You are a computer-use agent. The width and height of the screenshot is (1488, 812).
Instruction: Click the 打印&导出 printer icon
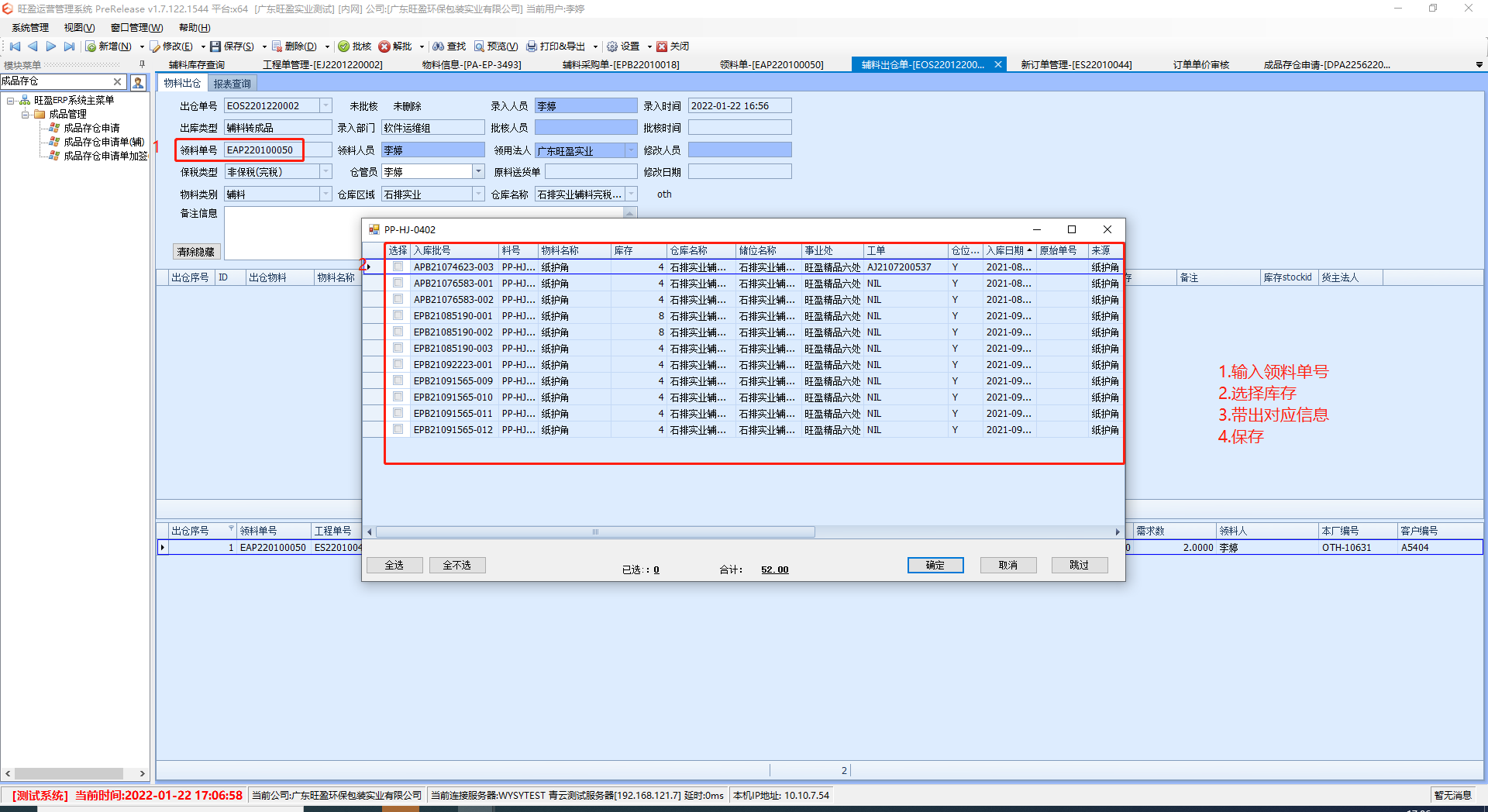pyautogui.click(x=532, y=46)
